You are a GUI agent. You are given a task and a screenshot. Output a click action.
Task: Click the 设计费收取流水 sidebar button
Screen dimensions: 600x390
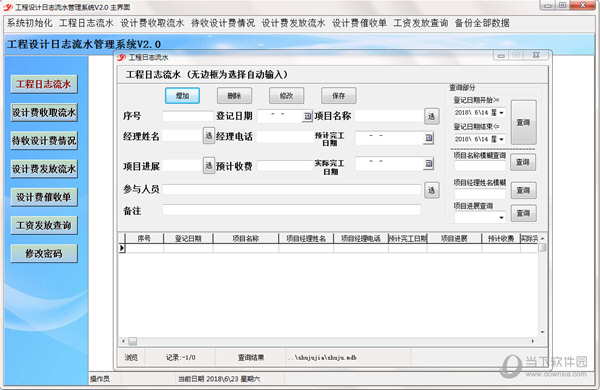(x=44, y=113)
